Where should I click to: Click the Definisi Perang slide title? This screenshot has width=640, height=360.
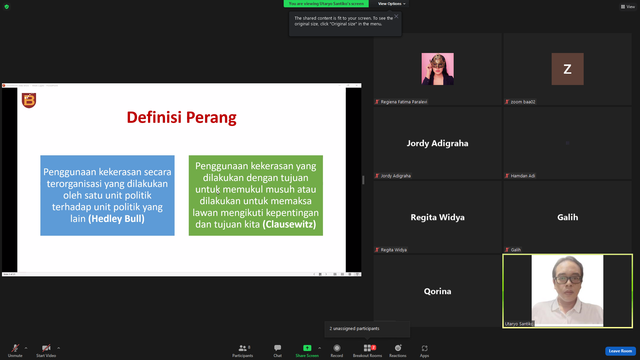tap(182, 118)
